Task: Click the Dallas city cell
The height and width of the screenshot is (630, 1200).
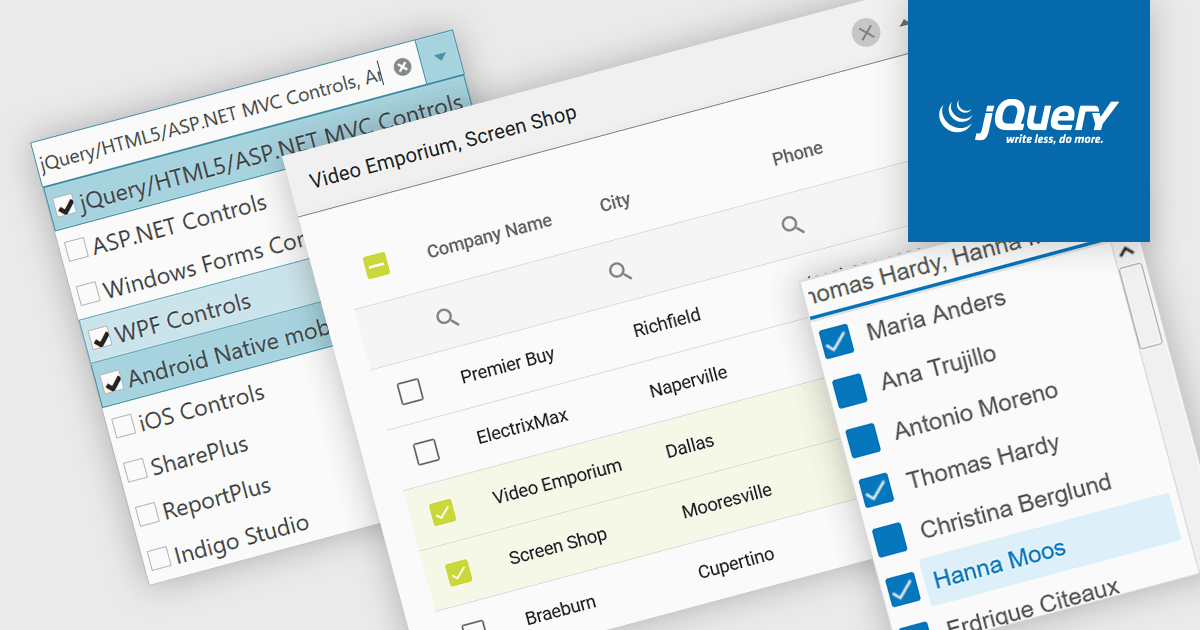Action: tap(689, 446)
